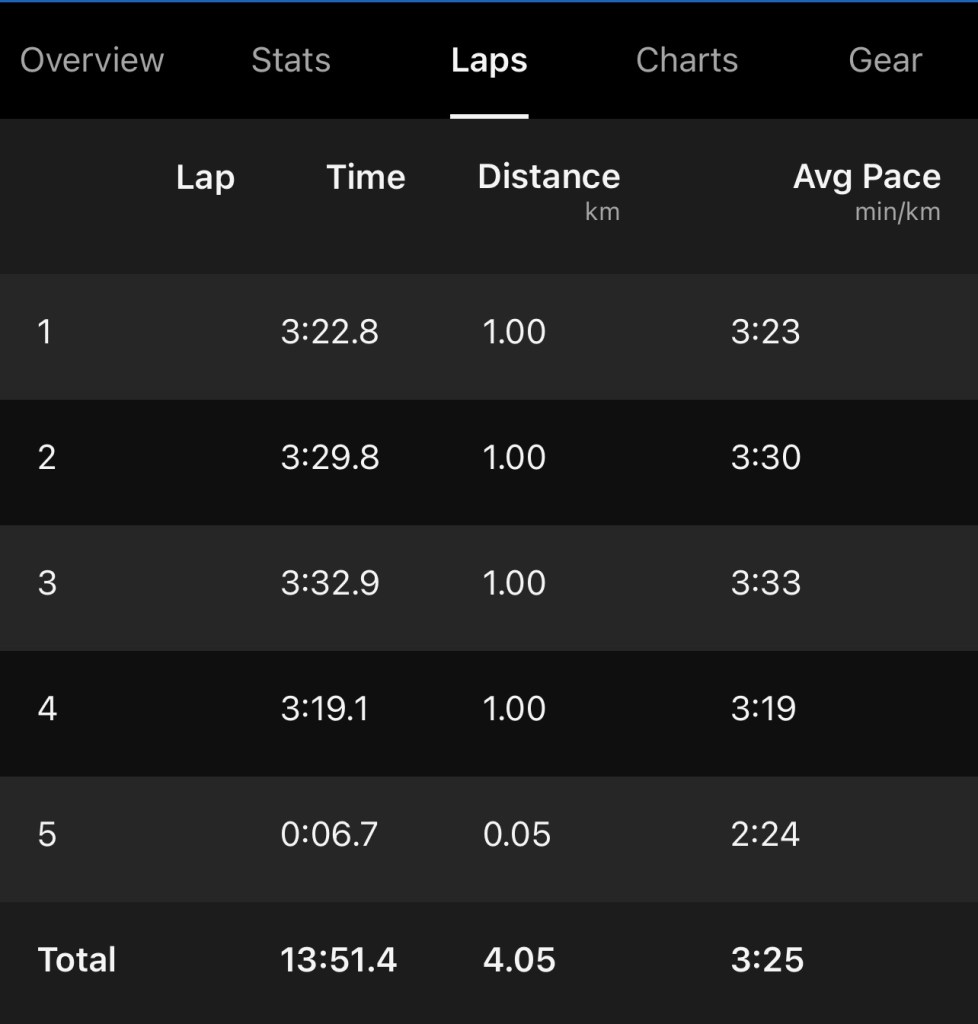Viewport: 978px width, 1024px height.
Task: Select lap number 1 row label
Action: (x=45, y=332)
